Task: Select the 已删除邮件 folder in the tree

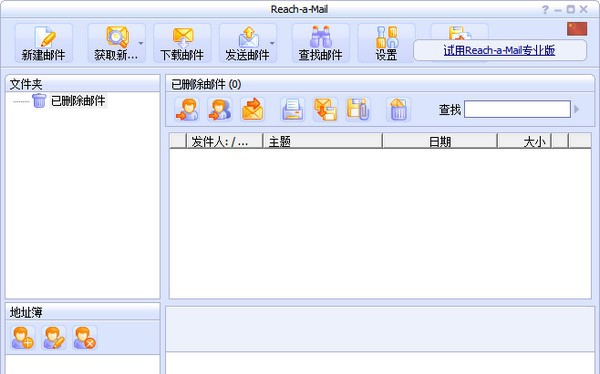Action: click(x=78, y=101)
